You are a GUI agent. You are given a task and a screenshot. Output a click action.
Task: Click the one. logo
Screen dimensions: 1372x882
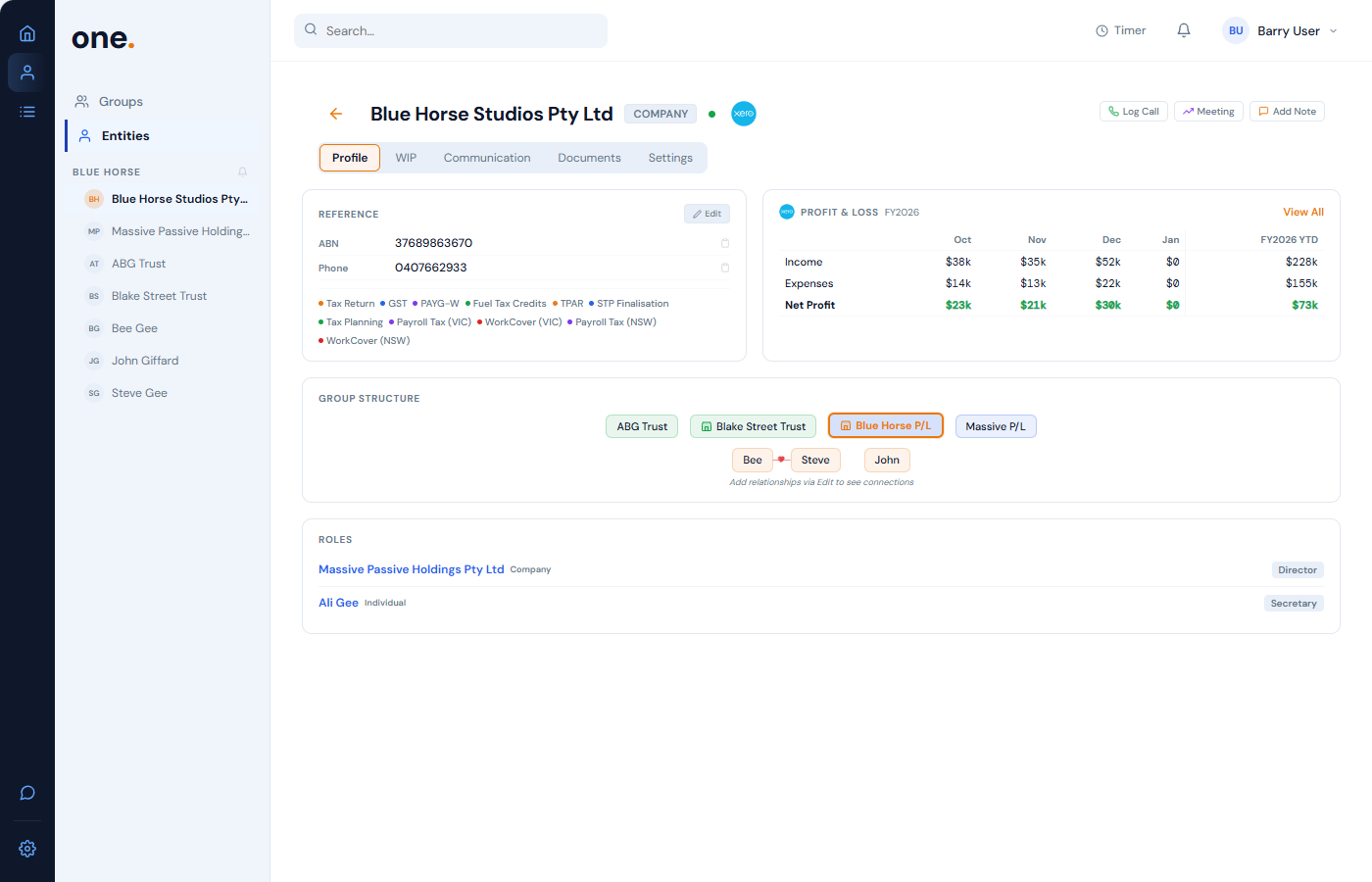click(103, 38)
